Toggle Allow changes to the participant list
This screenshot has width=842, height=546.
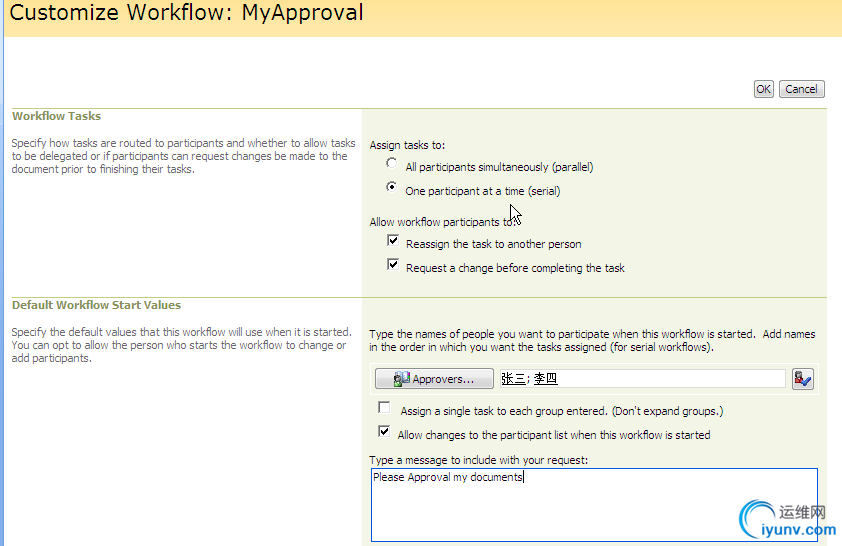coord(384,431)
